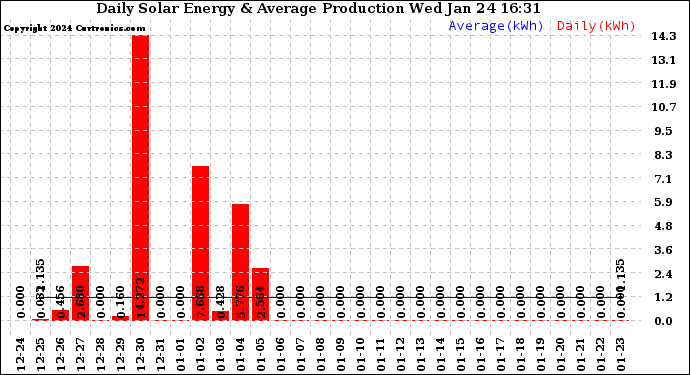
Task: Click the 2.4 y-axis value
Action: coord(664,274)
